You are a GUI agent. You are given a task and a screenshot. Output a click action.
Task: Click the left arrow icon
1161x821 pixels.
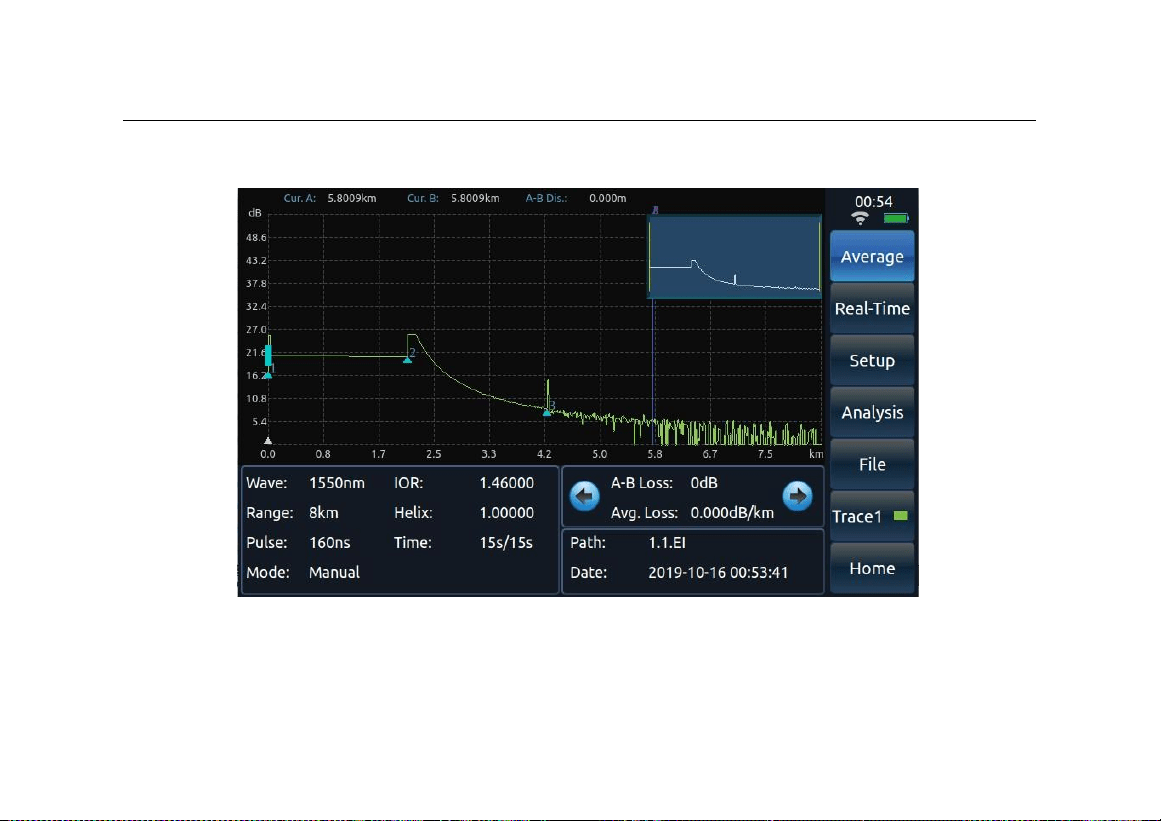[x=585, y=496]
